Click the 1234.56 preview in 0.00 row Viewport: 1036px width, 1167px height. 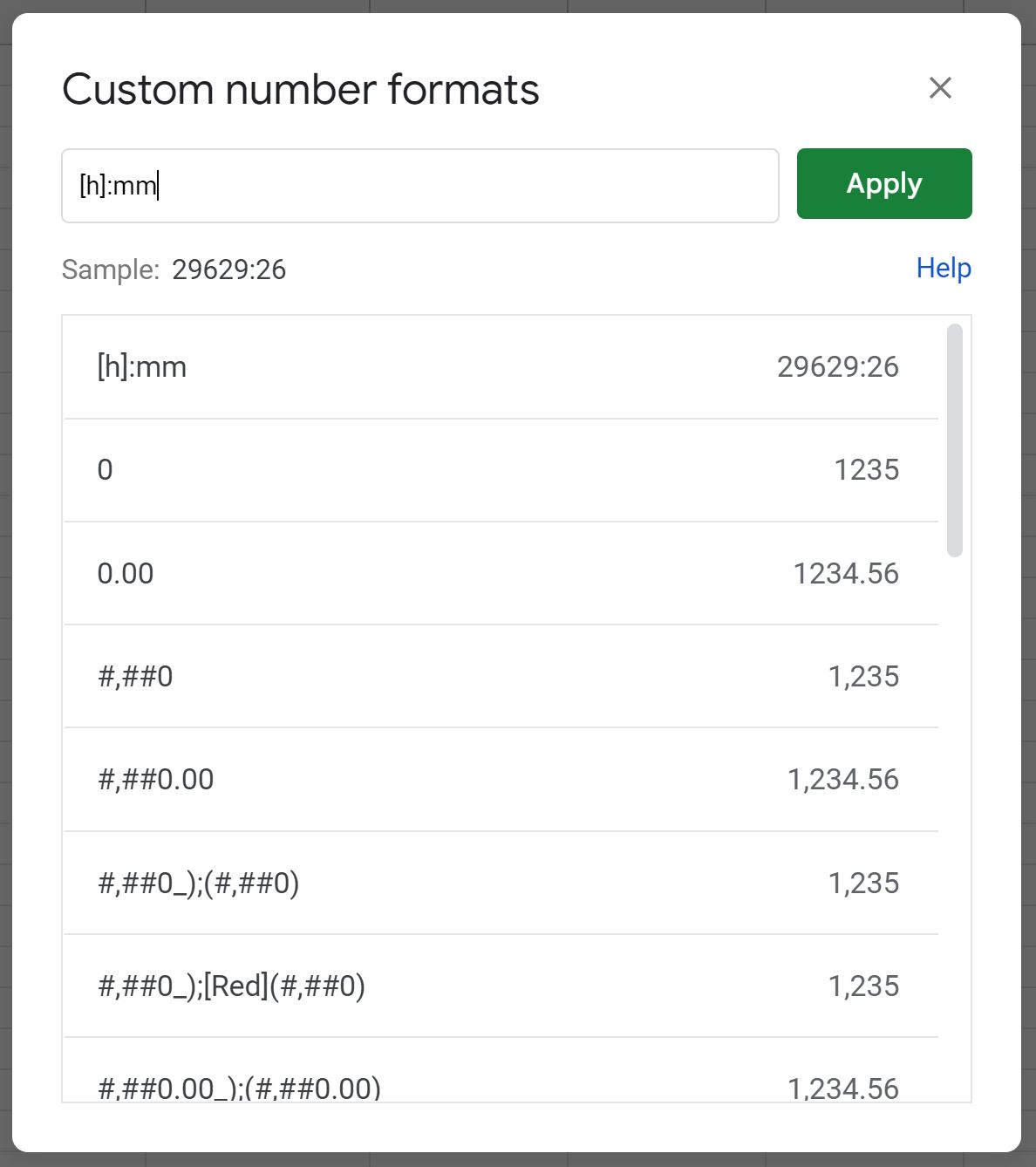pyautogui.click(x=846, y=573)
